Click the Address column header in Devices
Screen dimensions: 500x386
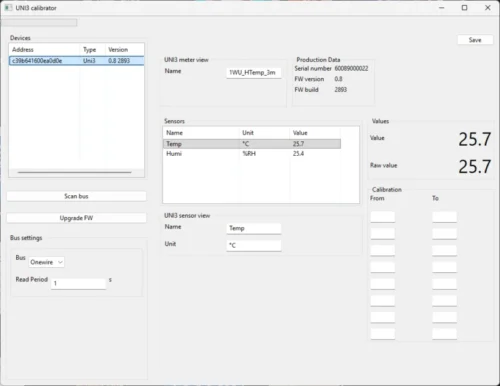(x=44, y=50)
